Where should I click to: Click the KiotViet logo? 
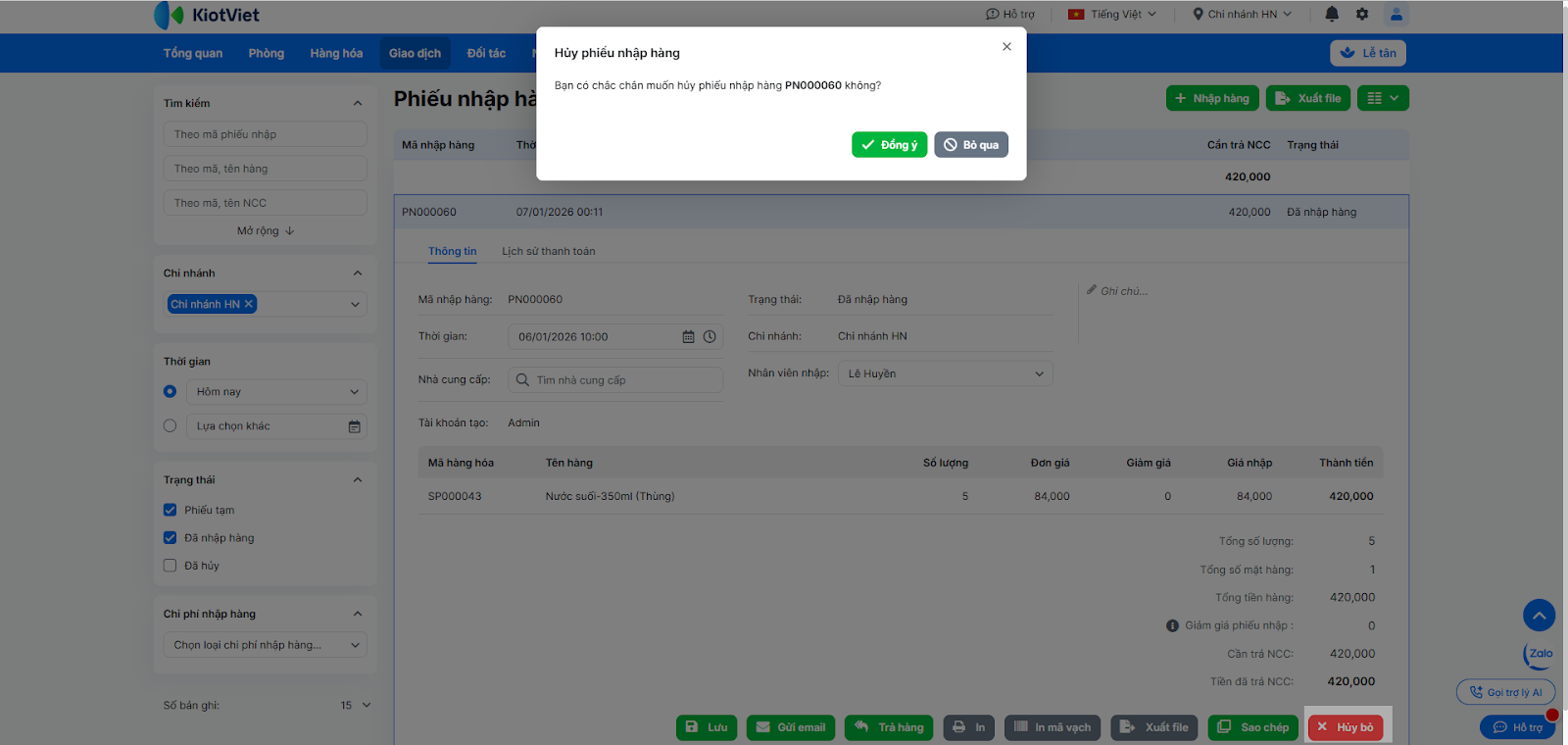tap(207, 15)
